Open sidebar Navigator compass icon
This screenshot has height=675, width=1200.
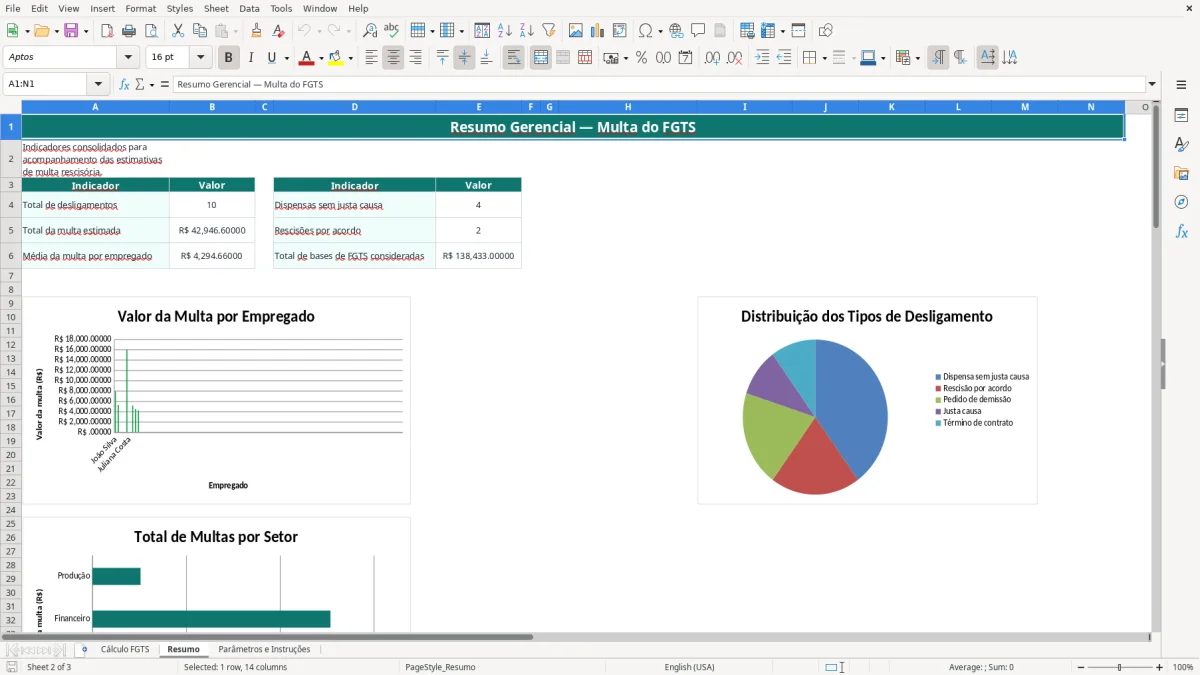(x=1181, y=202)
